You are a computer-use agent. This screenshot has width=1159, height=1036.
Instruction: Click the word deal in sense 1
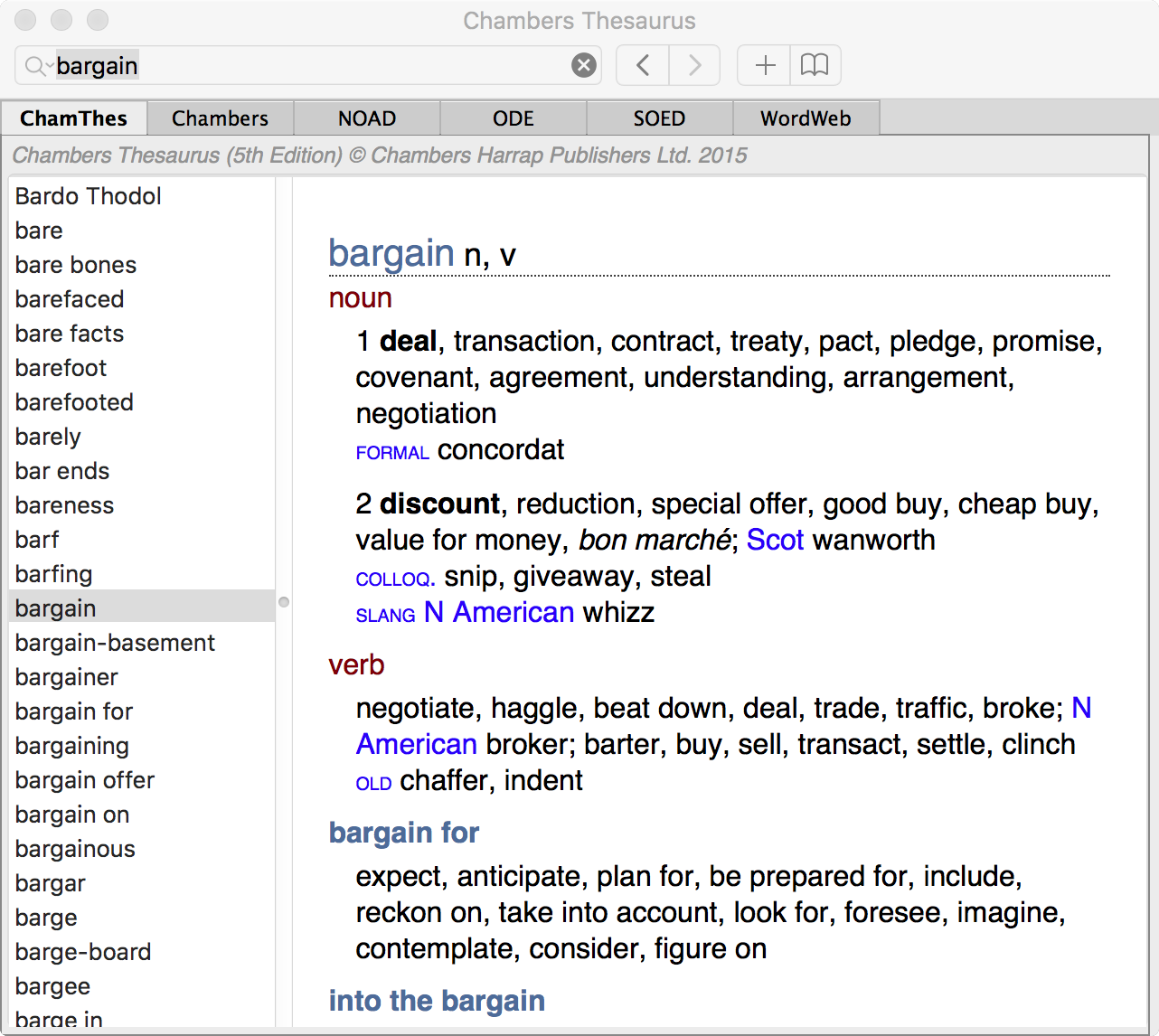tap(409, 341)
